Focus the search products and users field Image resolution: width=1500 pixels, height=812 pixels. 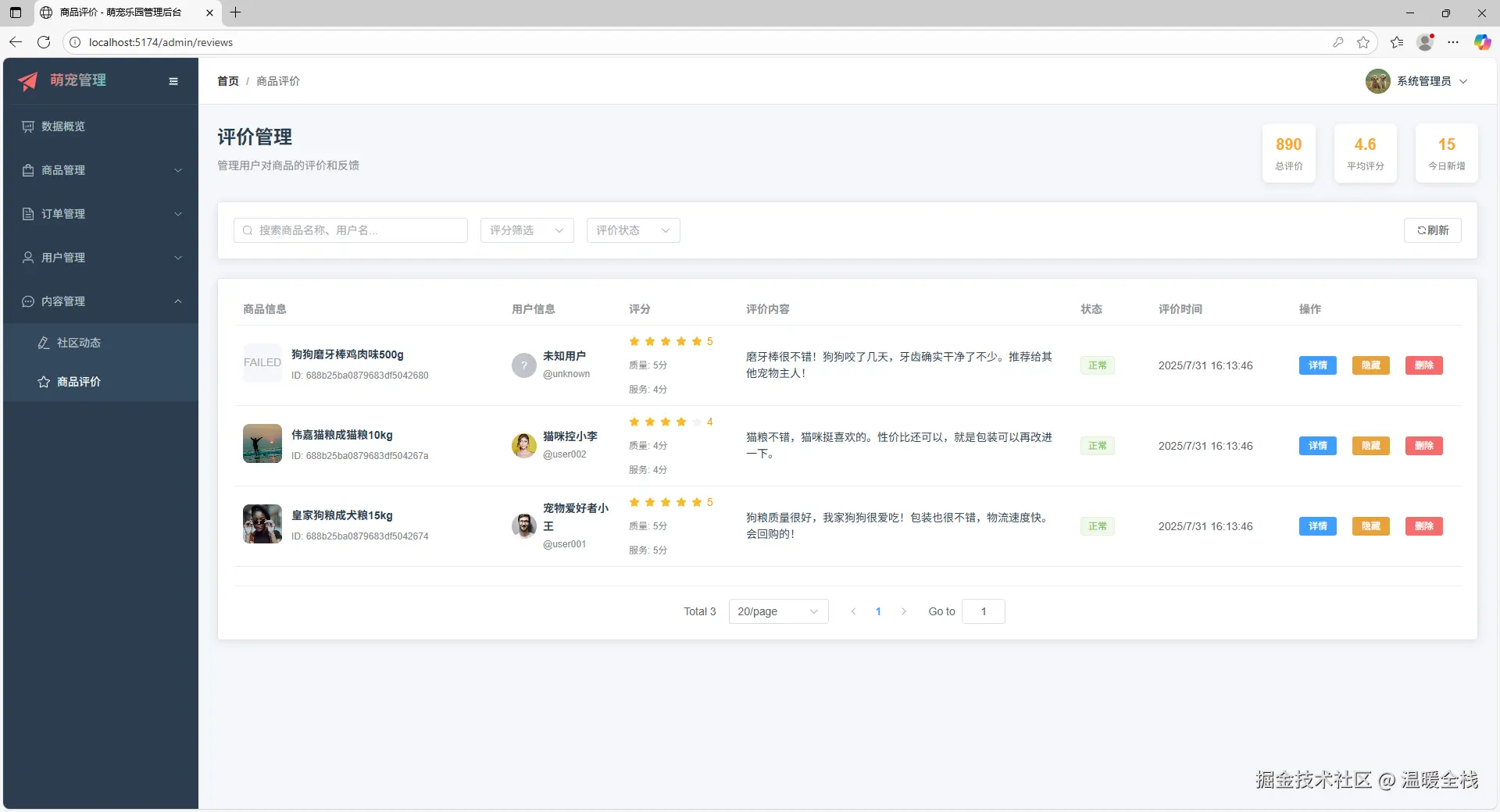pyautogui.click(x=351, y=230)
